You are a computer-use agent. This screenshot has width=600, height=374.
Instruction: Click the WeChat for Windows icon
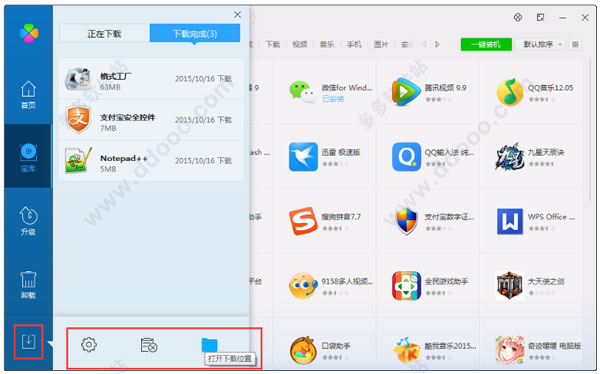303,92
